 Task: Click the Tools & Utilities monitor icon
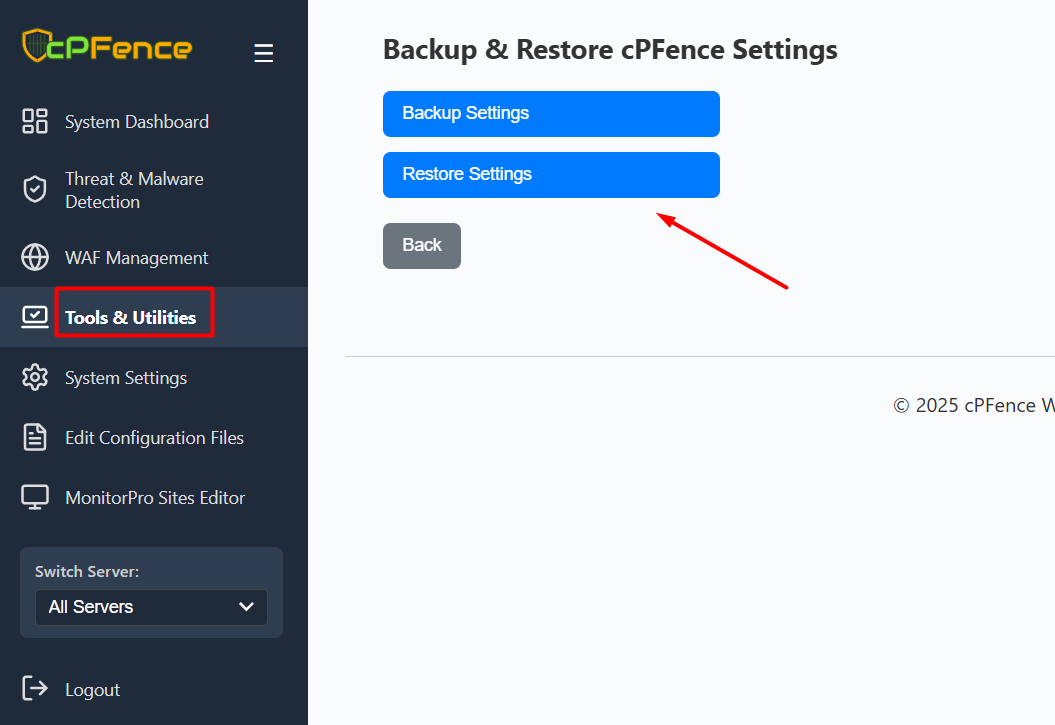coord(35,317)
